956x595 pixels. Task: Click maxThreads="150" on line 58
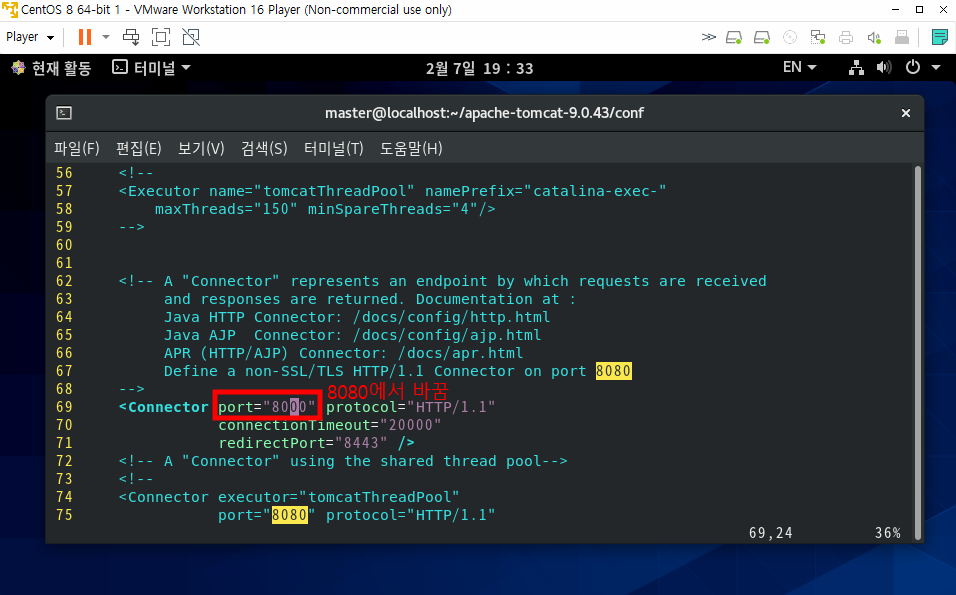tap(226, 208)
